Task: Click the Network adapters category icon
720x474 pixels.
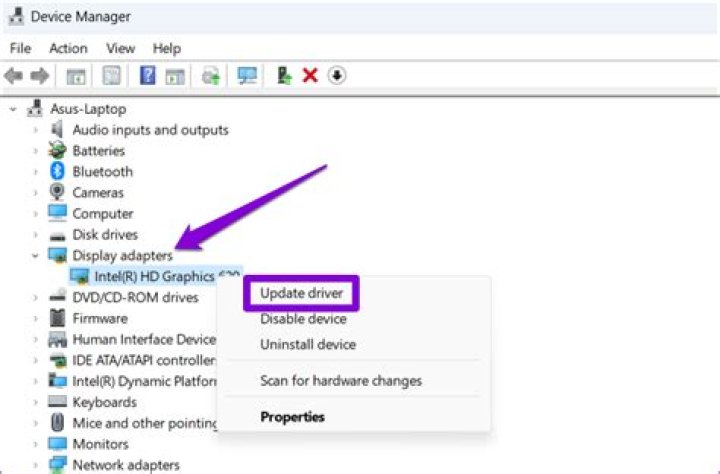Action: [x=57, y=464]
